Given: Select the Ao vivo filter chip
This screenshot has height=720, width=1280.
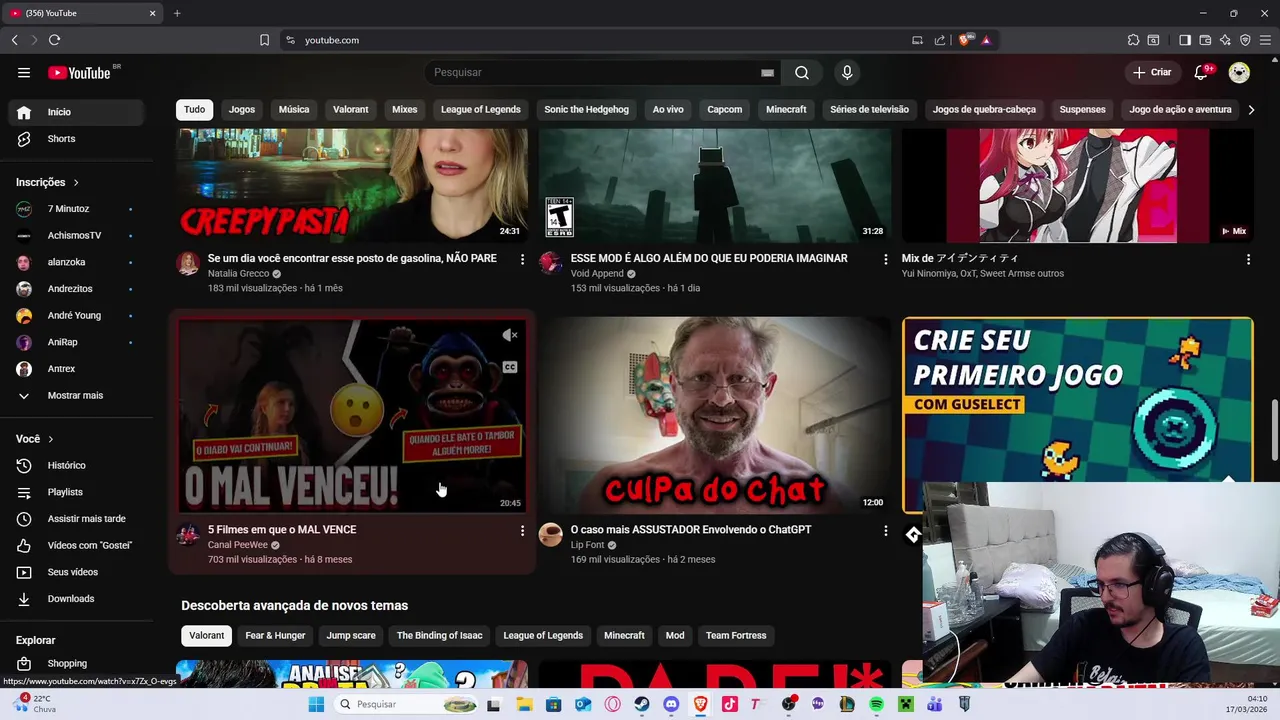Looking at the screenshot, I should click(x=668, y=109).
